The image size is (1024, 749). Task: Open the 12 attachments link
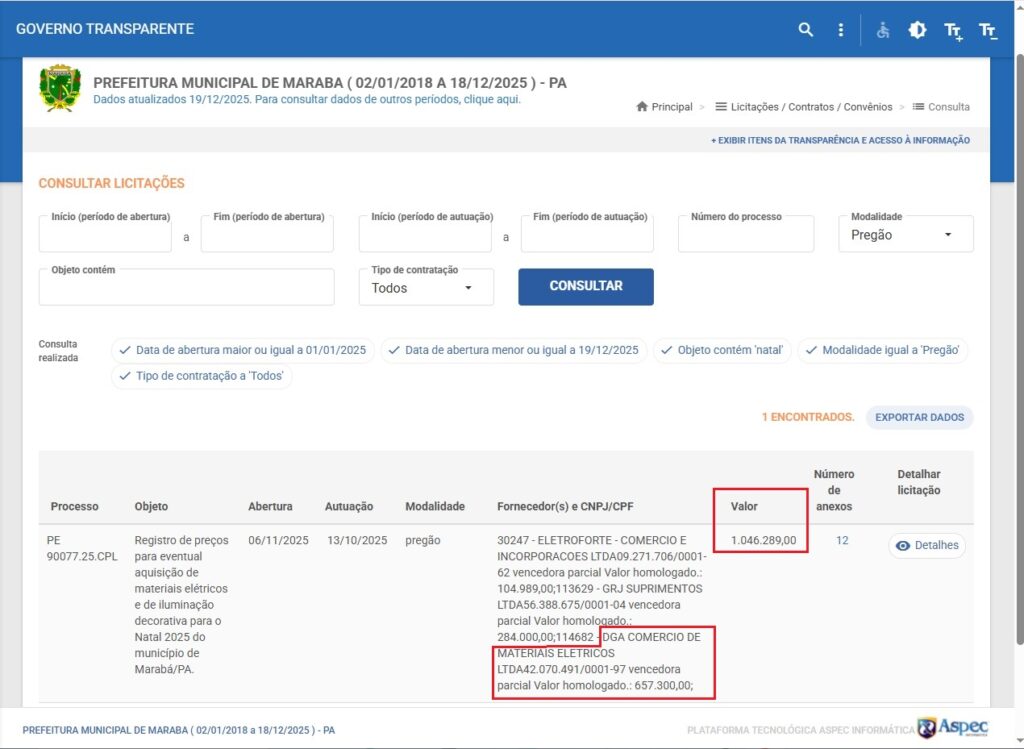click(842, 541)
